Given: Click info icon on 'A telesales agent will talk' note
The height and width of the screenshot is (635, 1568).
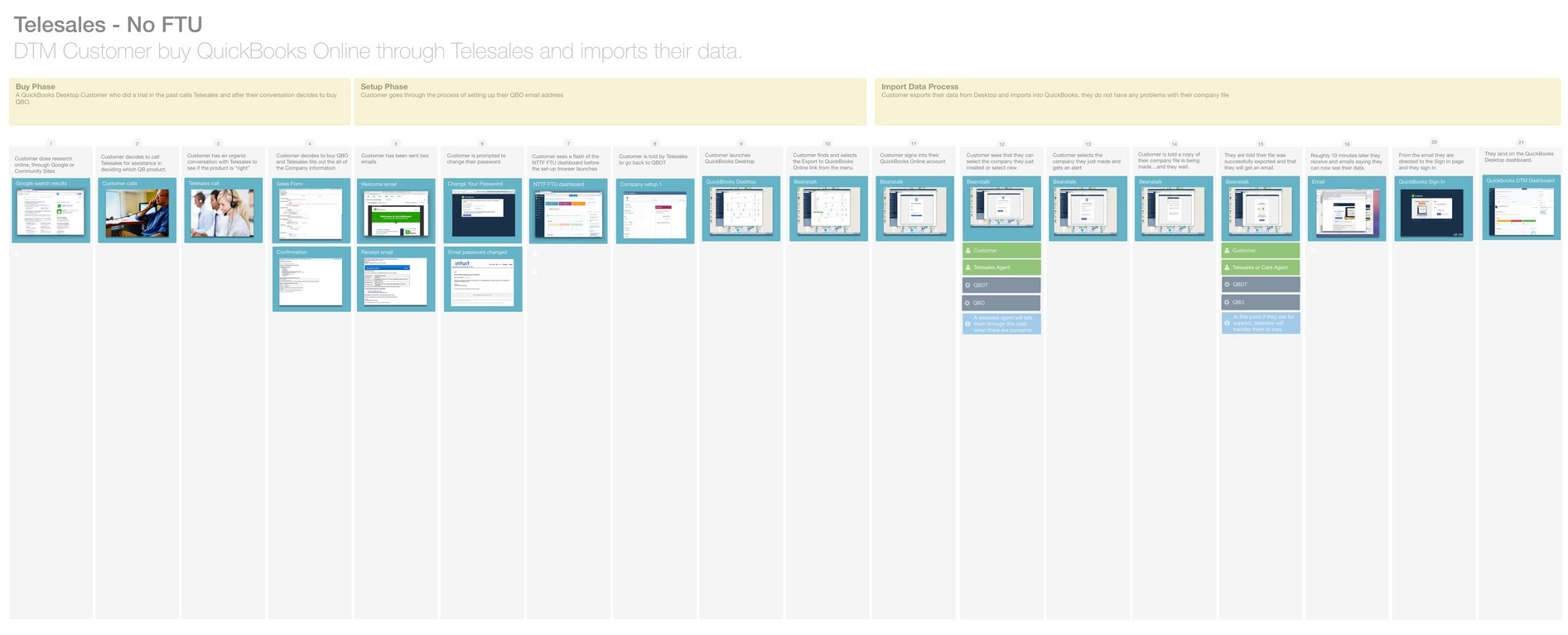Looking at the screenshot, I should (968, 324).
